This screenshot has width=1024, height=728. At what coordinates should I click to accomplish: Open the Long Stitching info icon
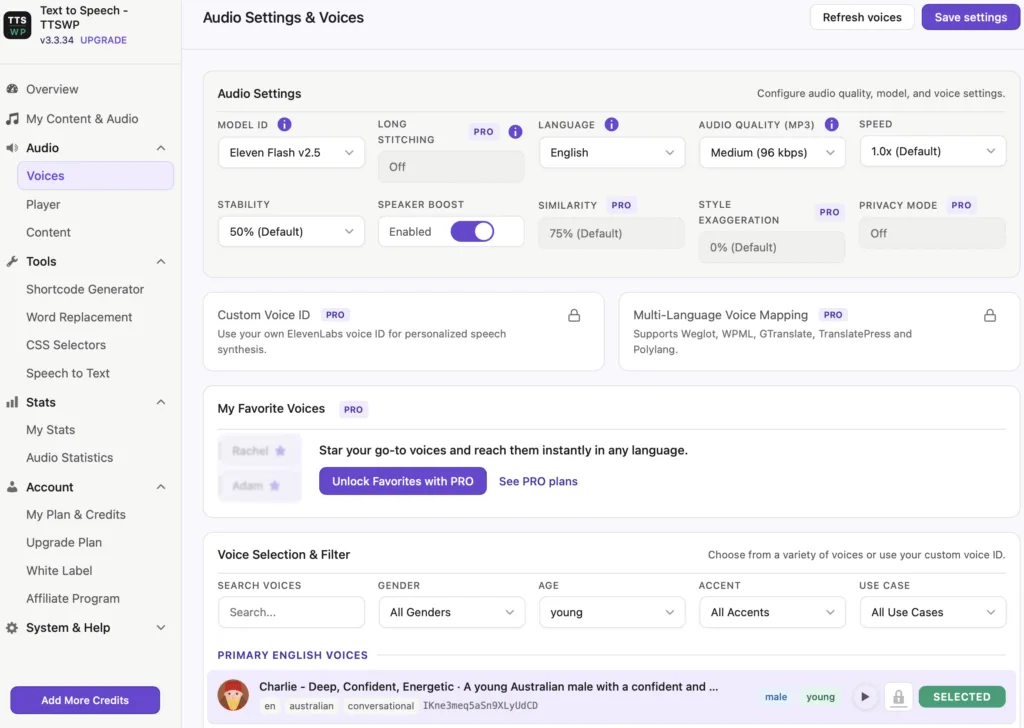click(515, 132)
